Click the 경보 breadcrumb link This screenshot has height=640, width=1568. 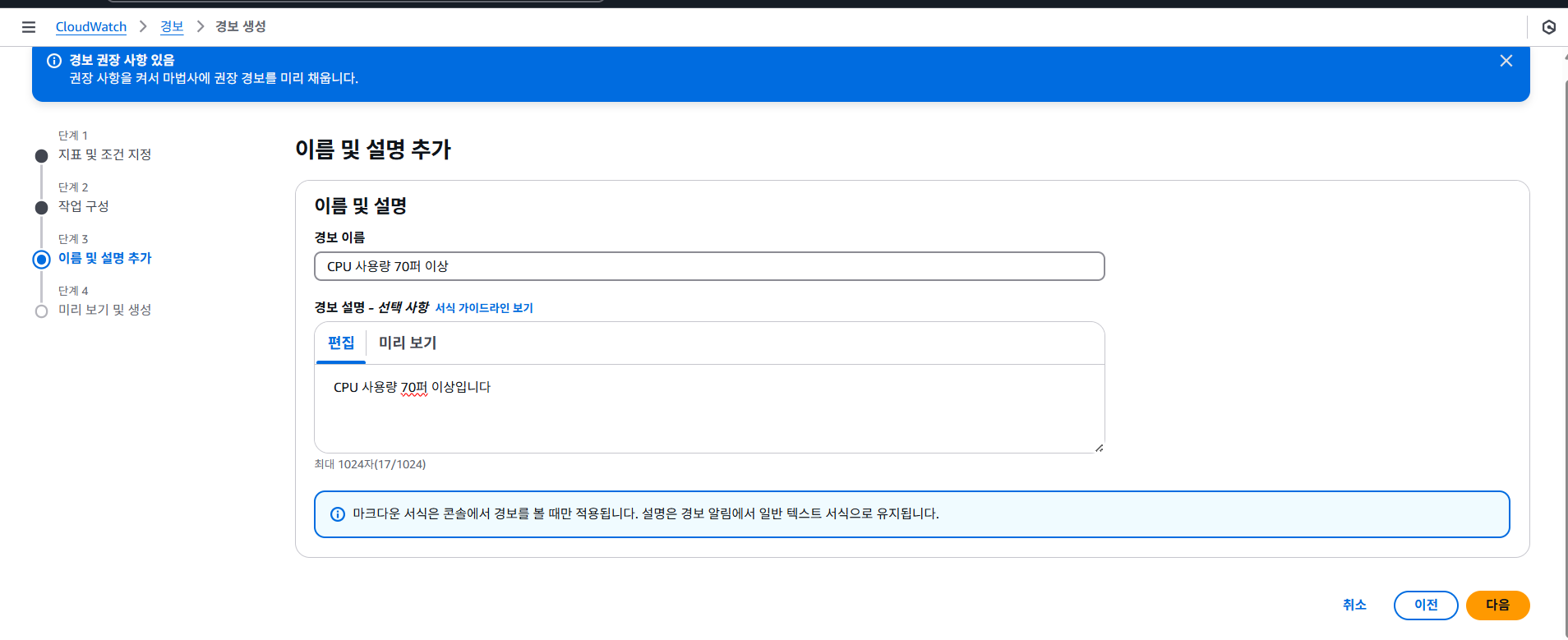click(x=172, y=27)
